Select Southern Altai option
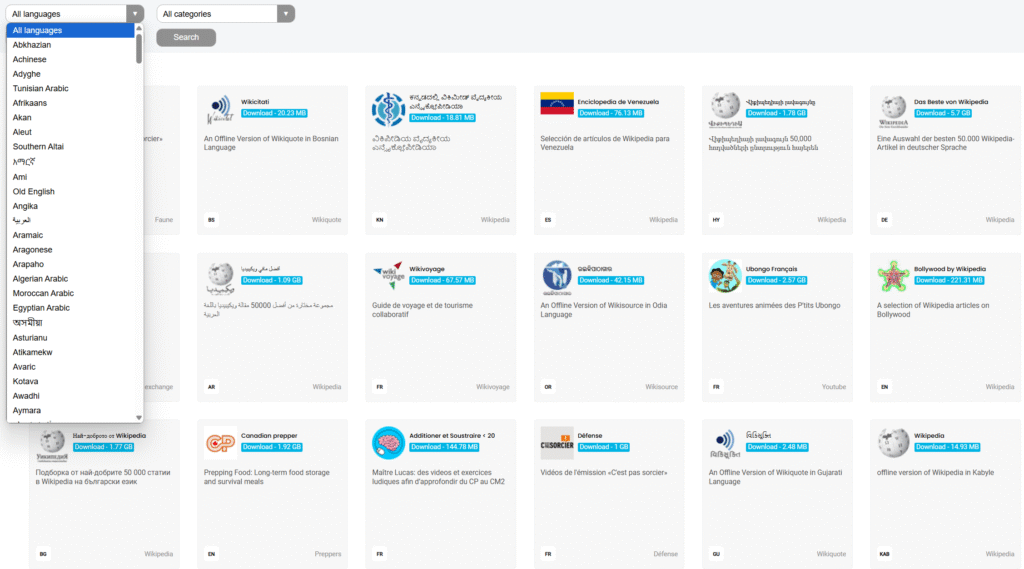Image resolution: width=1024 pixels, height=569 pixels. (71, 146)
